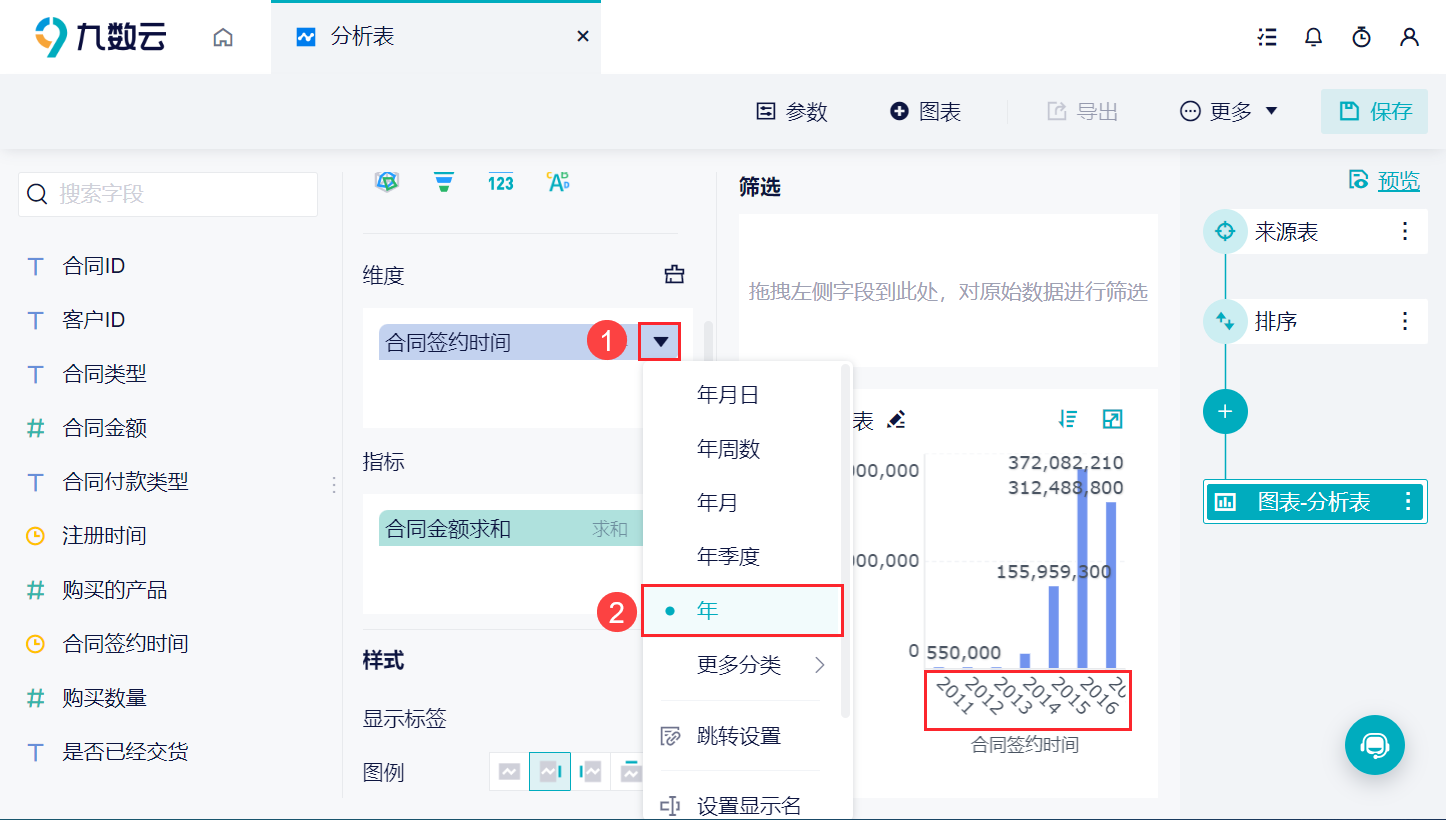The width and height of the screenshot is (1446, 820).
Task: Click the fullscreen expand icon on the chart
Action: tap(1111, 419)
